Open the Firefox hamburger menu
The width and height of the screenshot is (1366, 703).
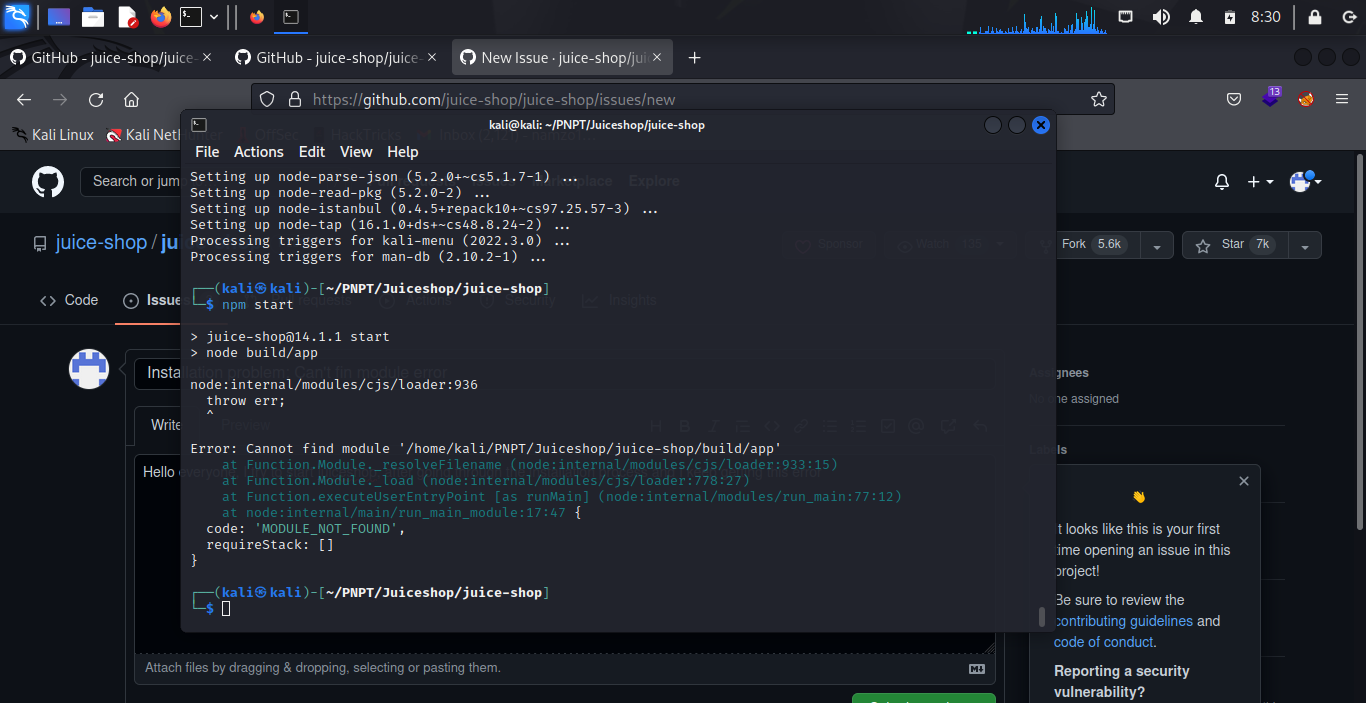tap(1342, 99)
